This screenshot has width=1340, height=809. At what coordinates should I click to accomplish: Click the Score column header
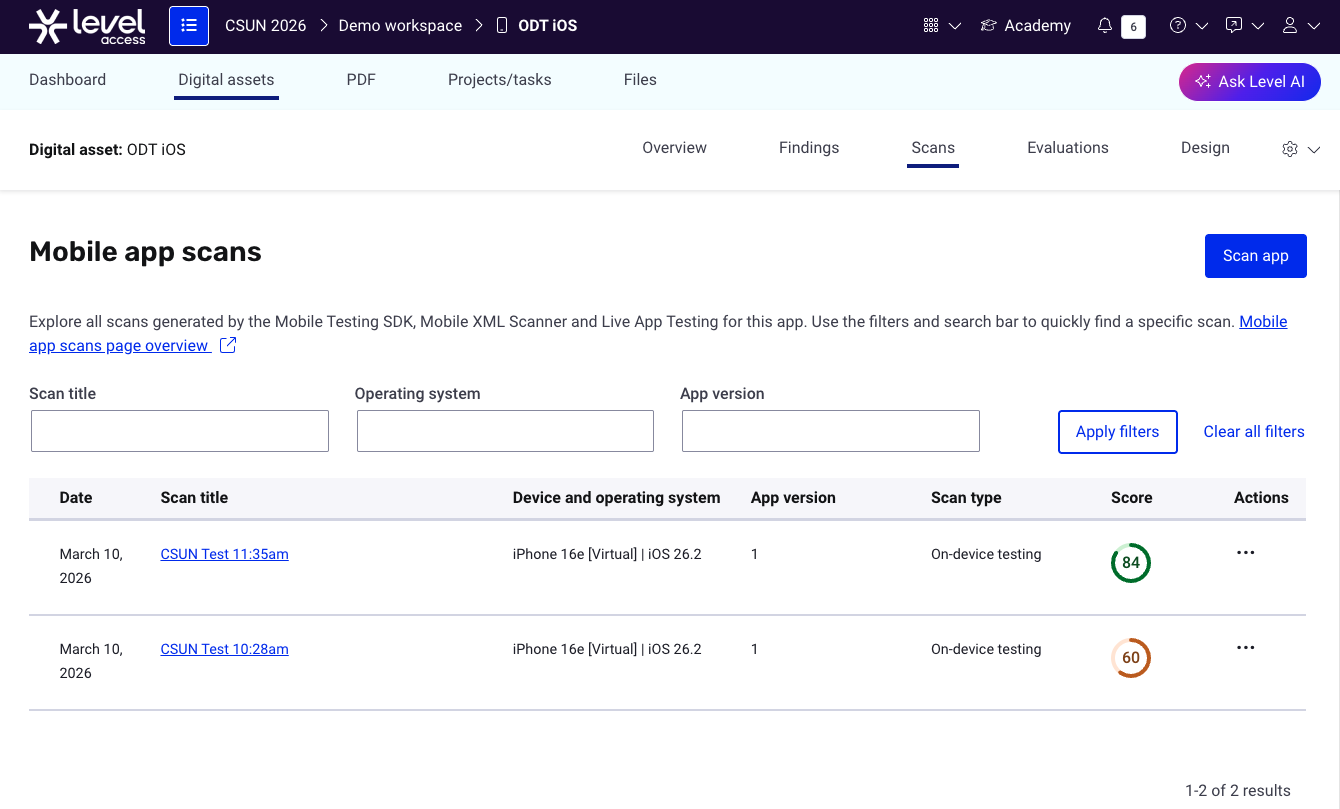pyautogui.click(x=1132, y=498)
